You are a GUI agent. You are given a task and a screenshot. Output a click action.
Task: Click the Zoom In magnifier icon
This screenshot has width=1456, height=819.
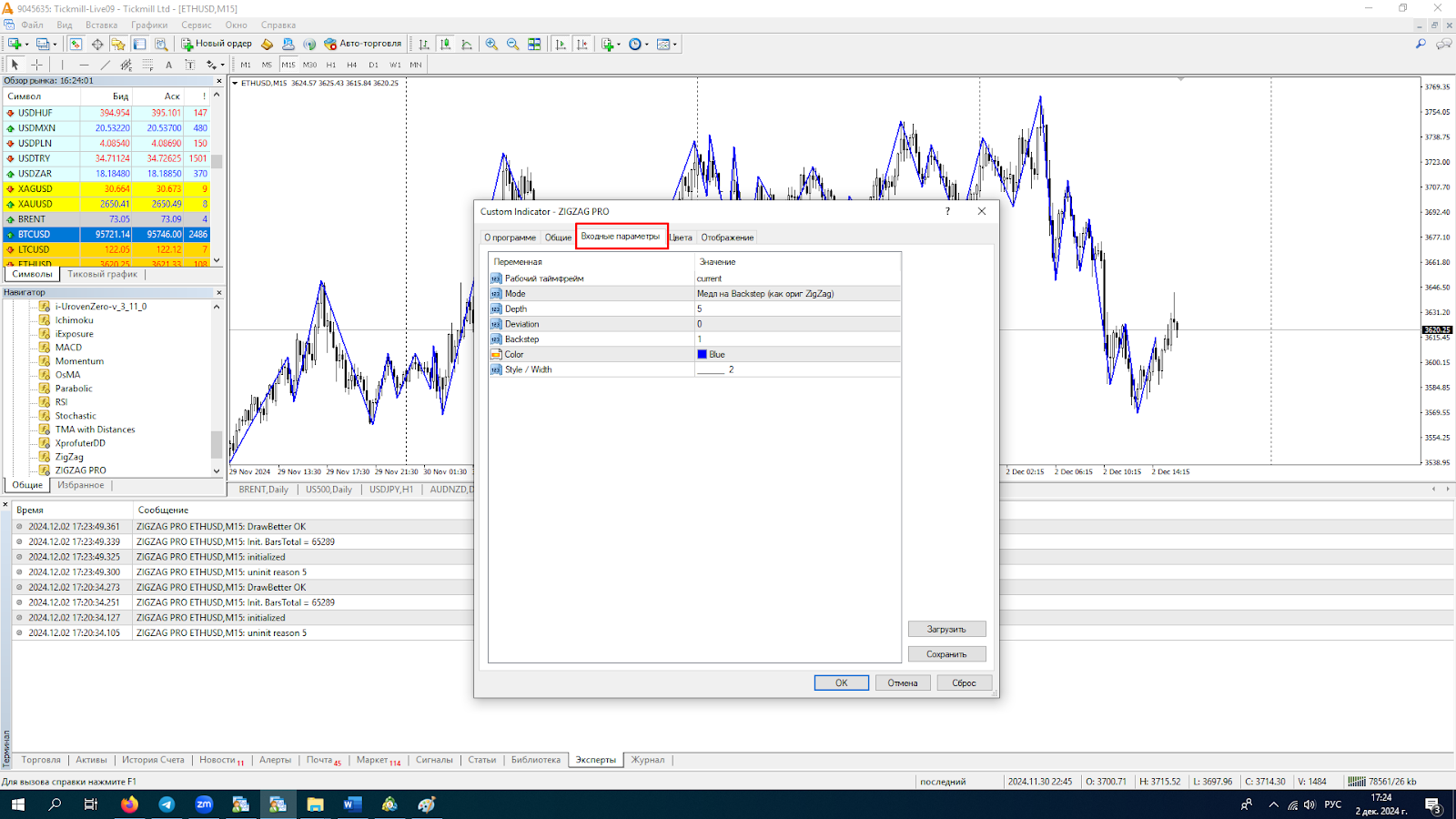click(x=491, y=44)
